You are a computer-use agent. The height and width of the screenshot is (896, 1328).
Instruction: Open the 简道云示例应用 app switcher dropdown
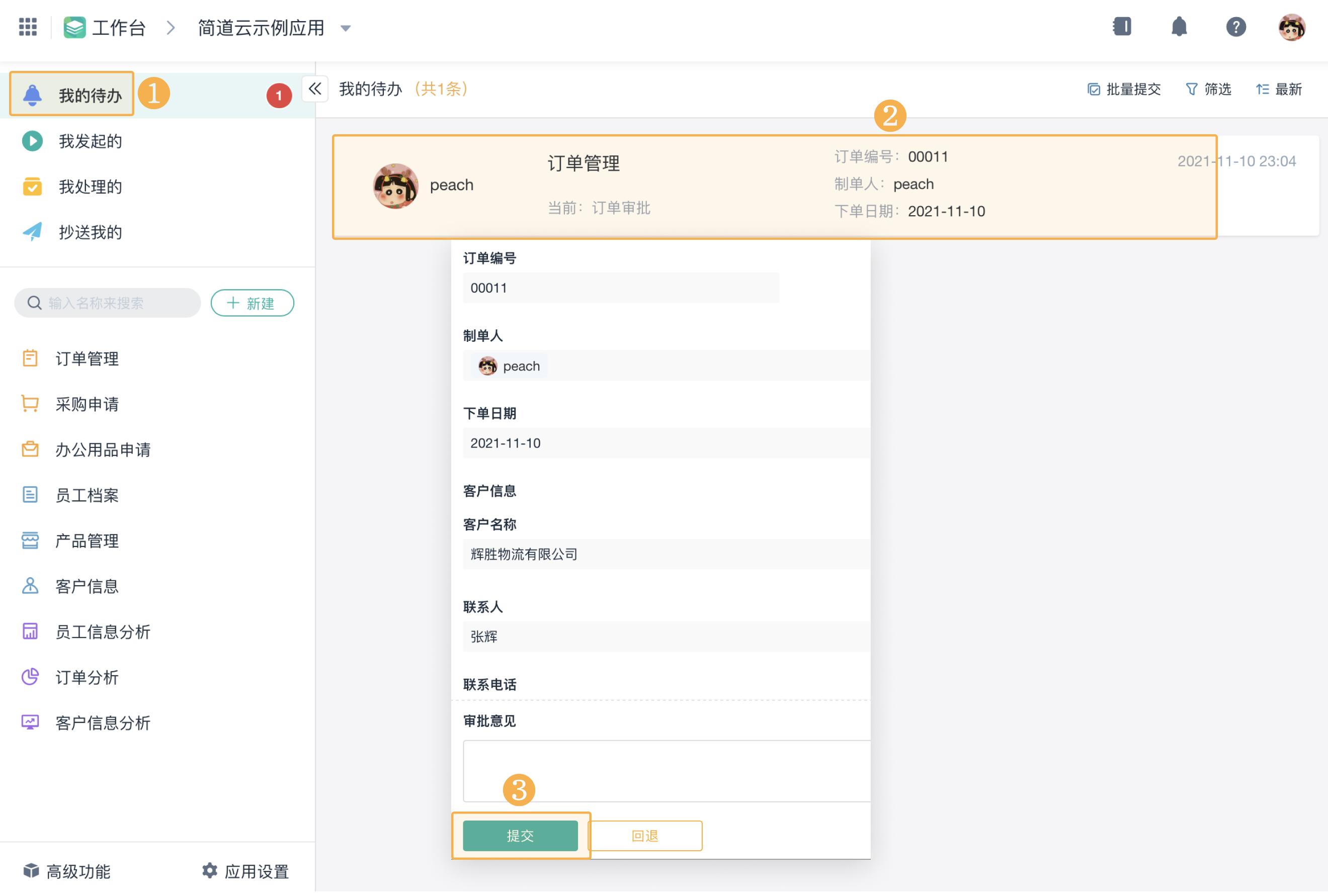point(345,28)
